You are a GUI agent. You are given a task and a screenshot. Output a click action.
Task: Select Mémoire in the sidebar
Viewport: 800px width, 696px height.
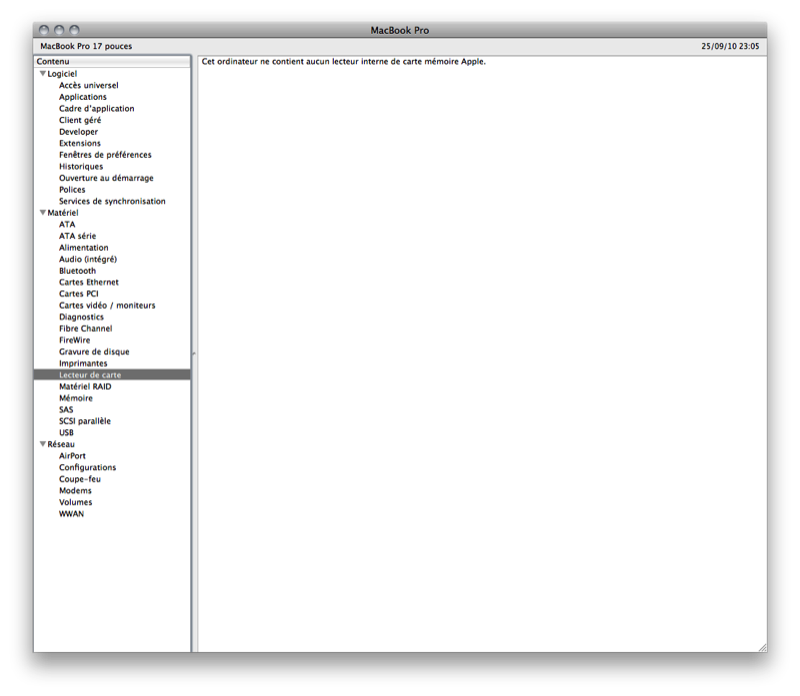75,398
